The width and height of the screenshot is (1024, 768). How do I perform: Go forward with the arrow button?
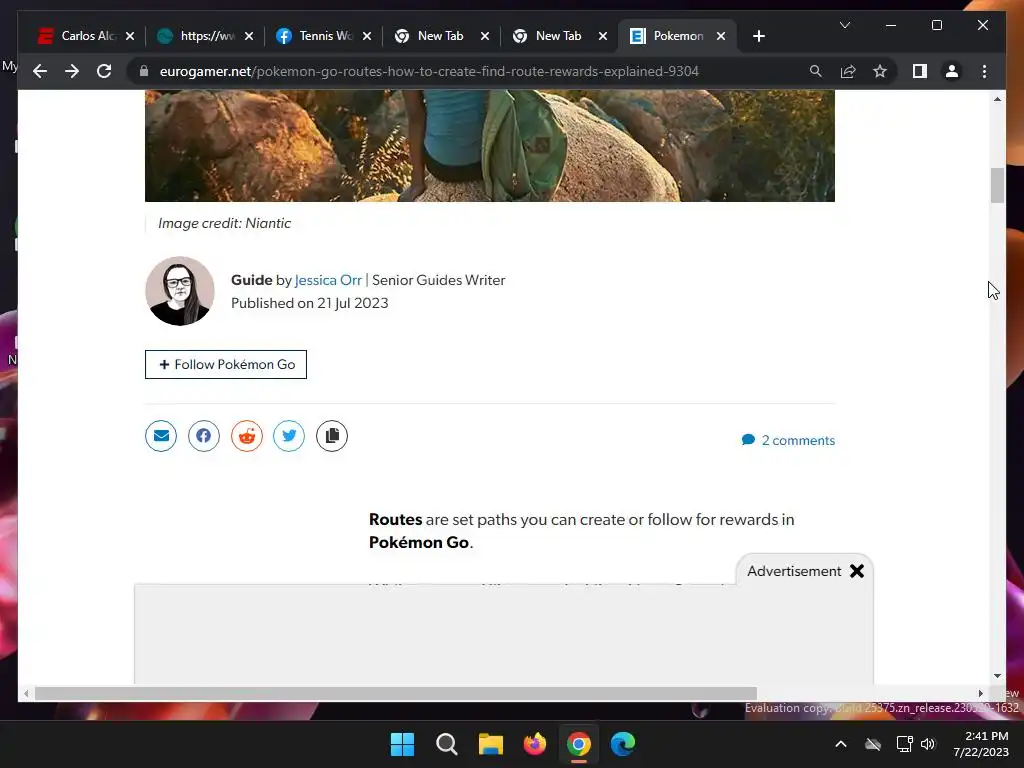pyautogui.click(x=72, y=71)
